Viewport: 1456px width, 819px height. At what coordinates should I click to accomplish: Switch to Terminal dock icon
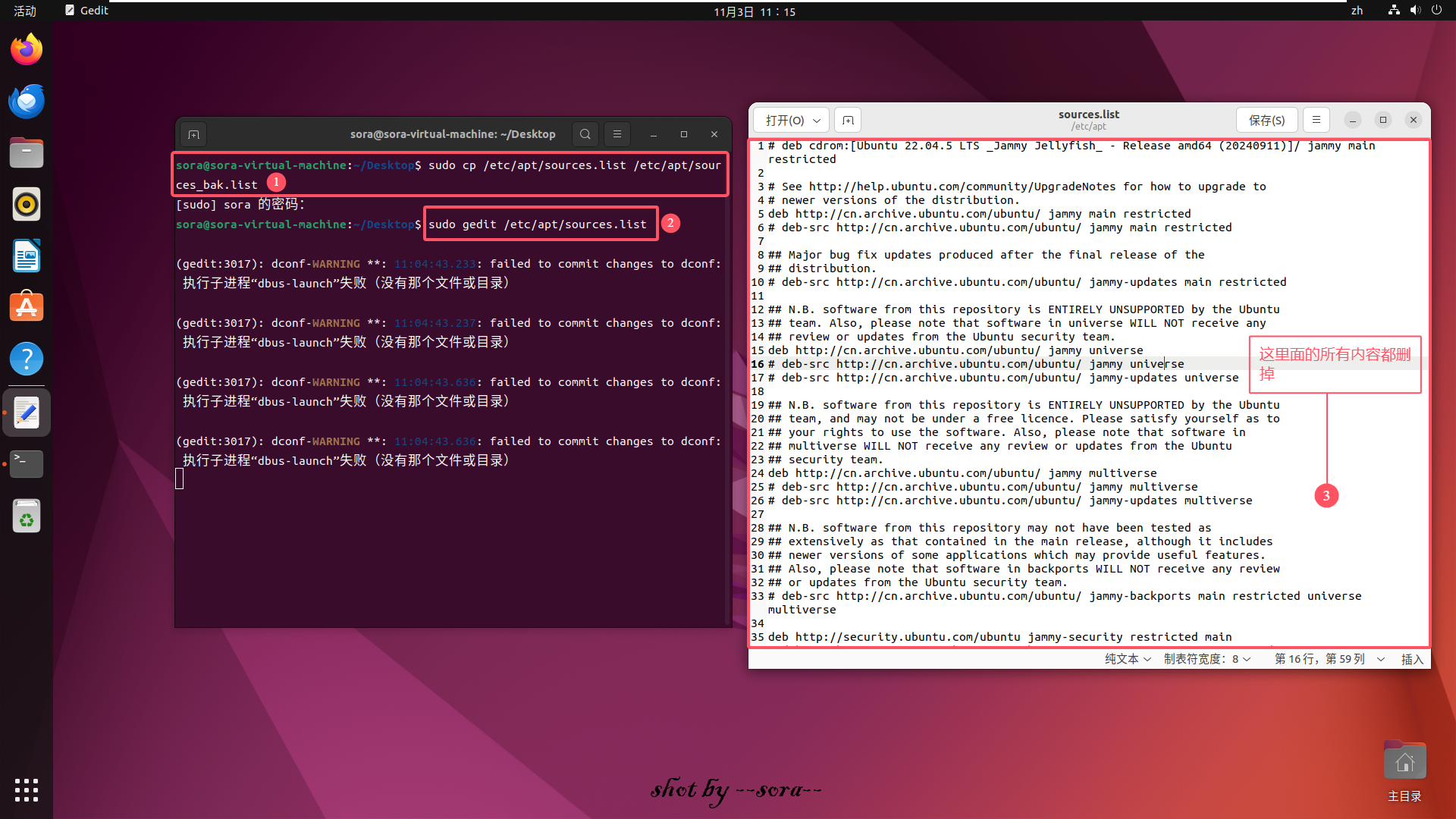[27, 464]
